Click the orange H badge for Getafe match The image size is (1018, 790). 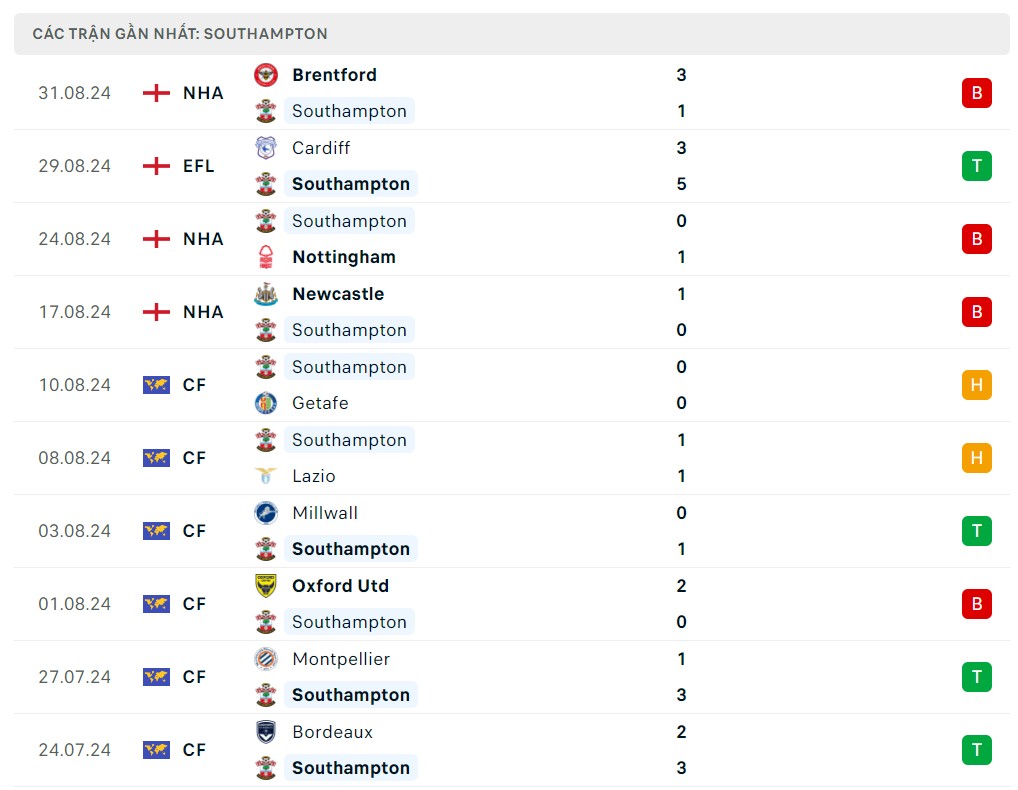[x=976, y=385]
